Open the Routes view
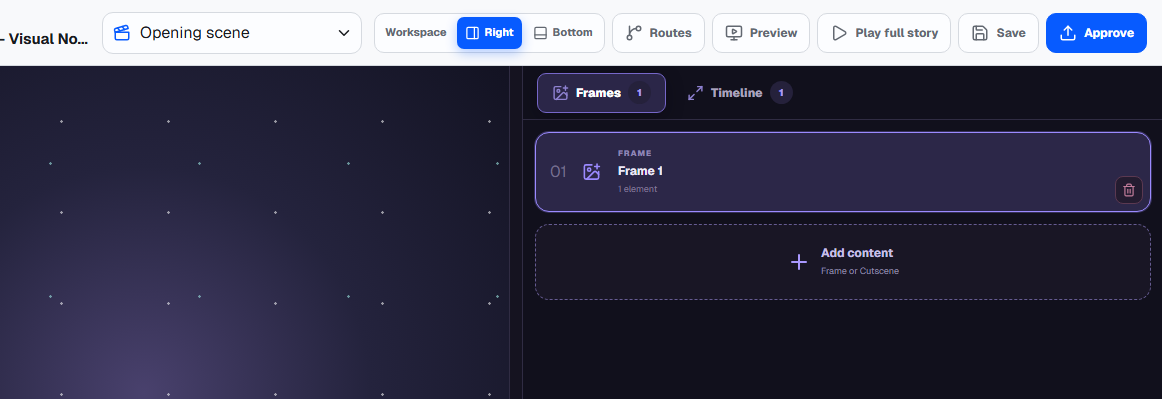 (658, 33)
